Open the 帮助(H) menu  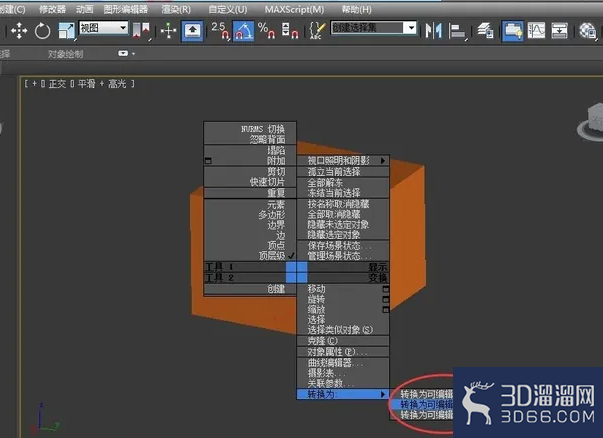[x=356, y=9]
